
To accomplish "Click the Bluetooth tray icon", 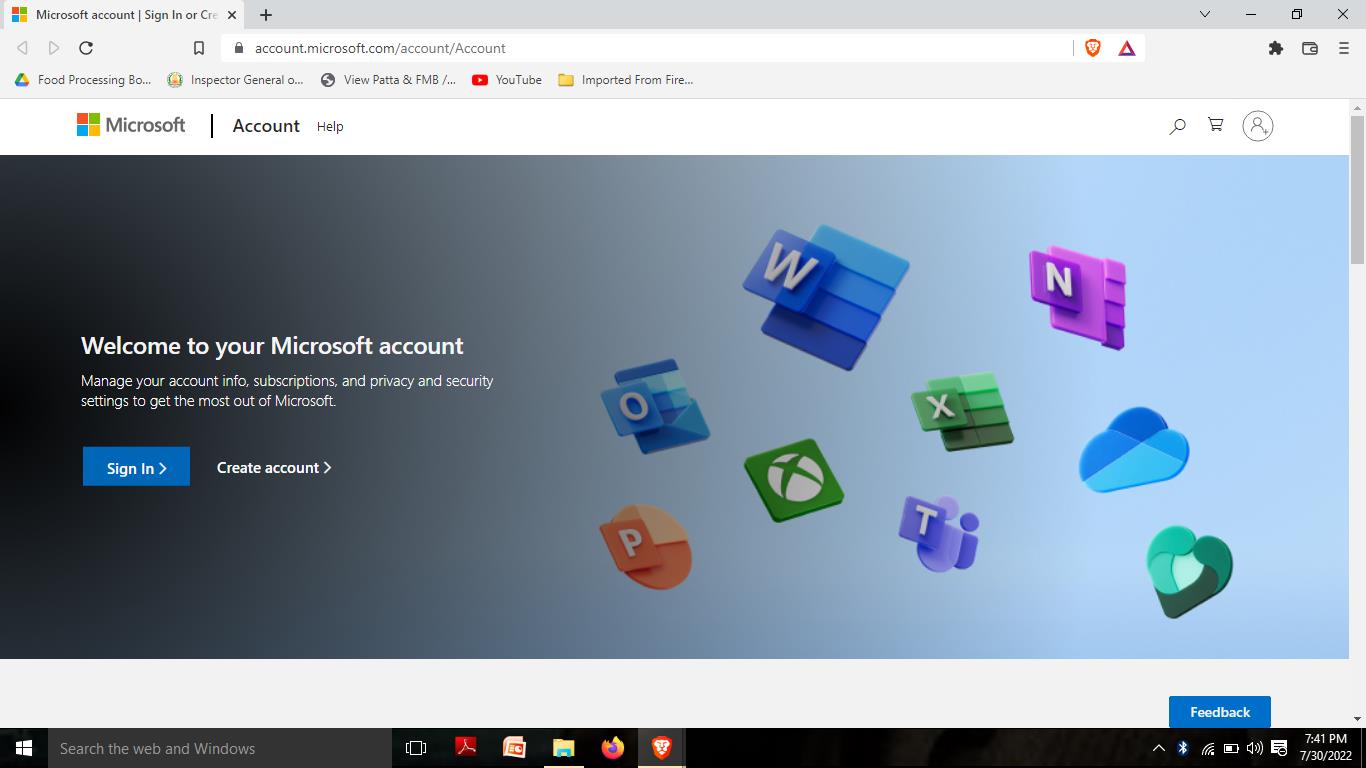I will (1182, 748).
